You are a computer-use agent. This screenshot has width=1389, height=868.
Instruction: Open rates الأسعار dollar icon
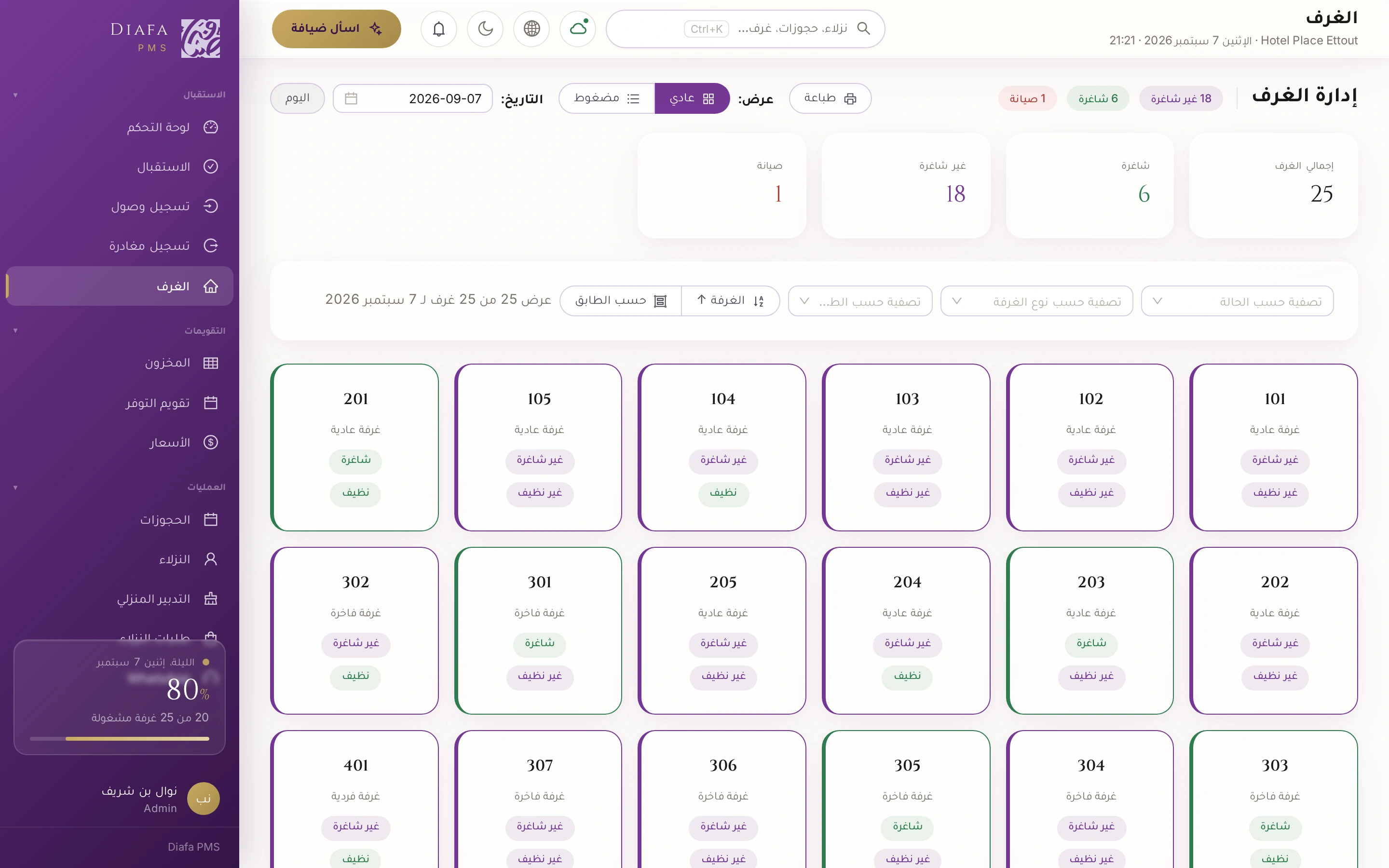click(x=211, y=442)
